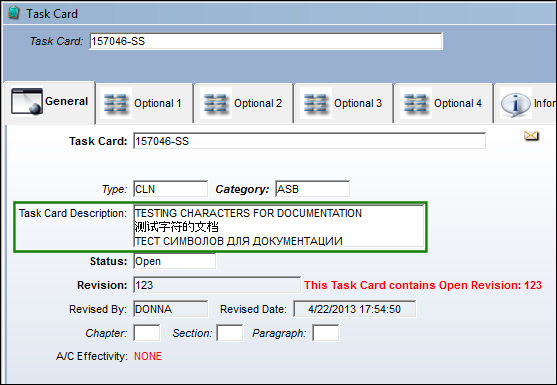Click the Revision field showing 123

217,285
